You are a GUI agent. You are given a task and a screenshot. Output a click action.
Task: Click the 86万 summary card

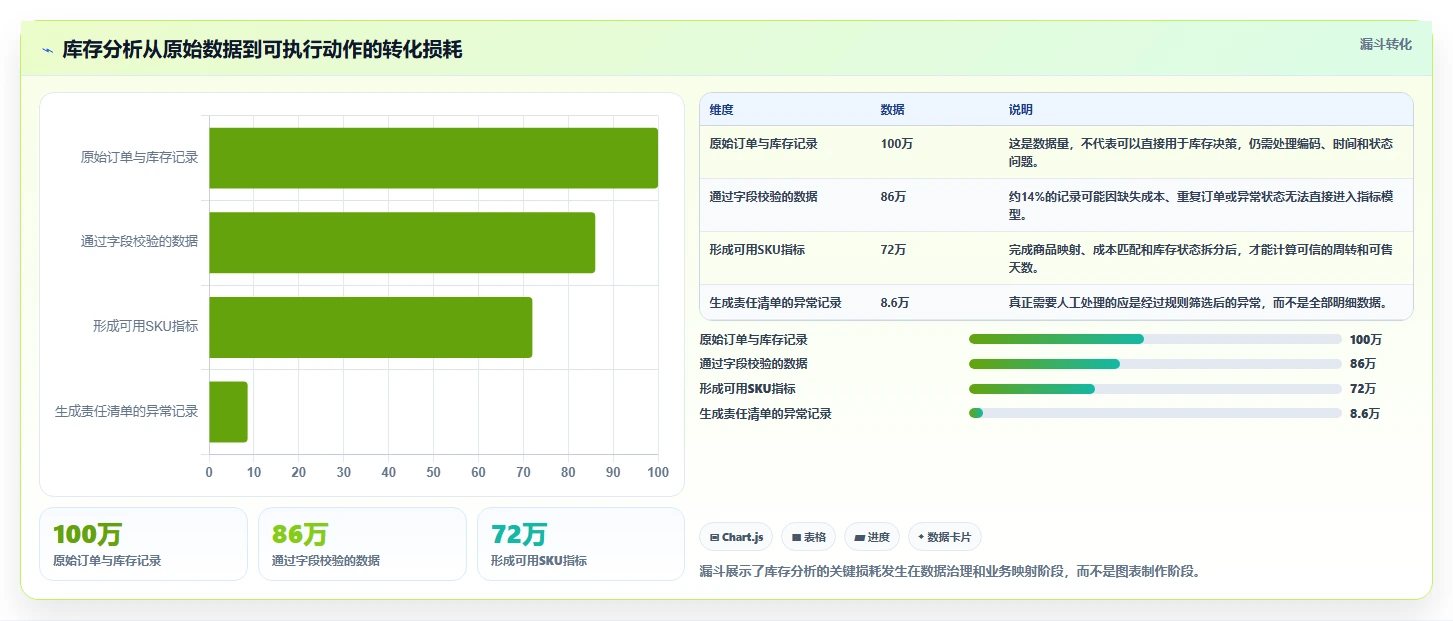pyautogui.click(x=362, y=544)
